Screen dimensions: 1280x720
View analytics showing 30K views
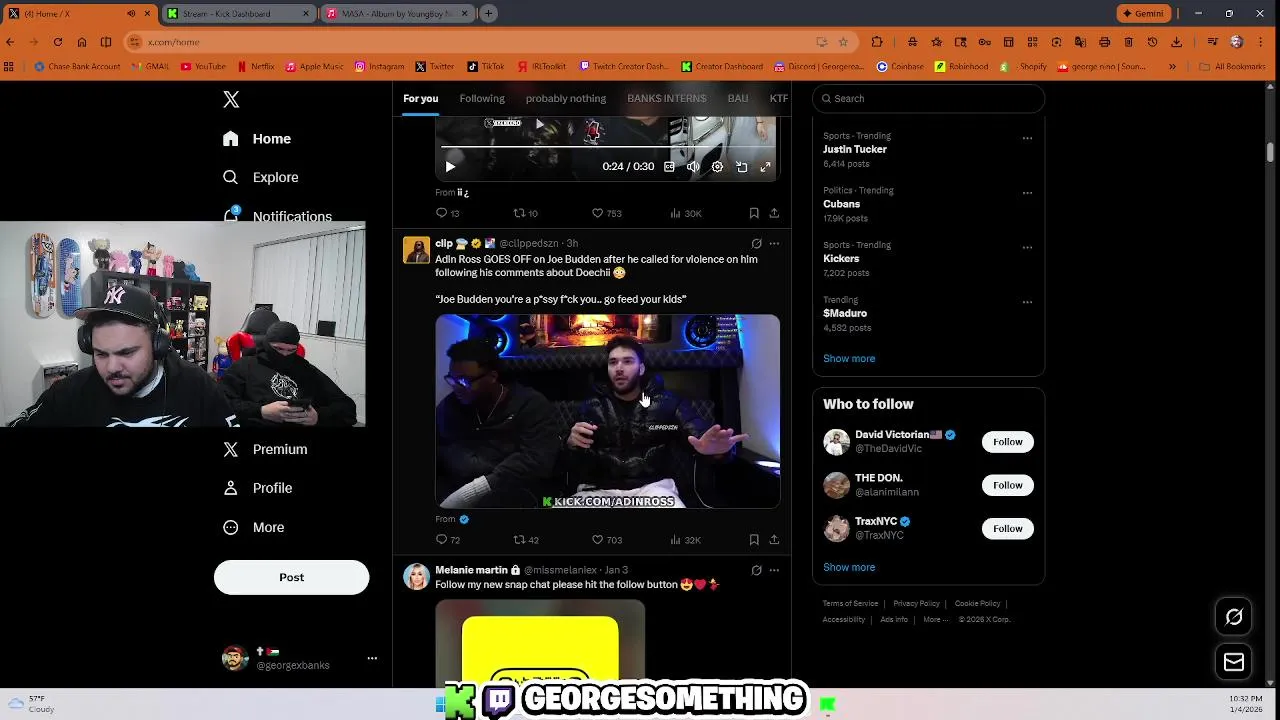[x=685, y=213]
